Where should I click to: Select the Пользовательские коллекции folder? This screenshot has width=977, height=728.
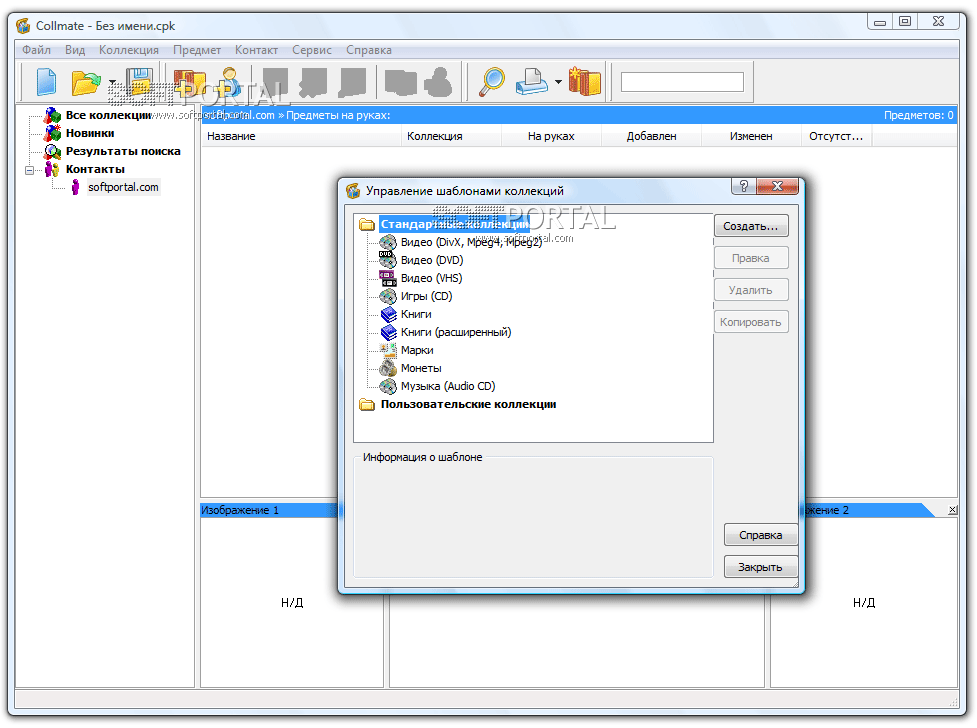pyautogui.click(x=469, y=405)
